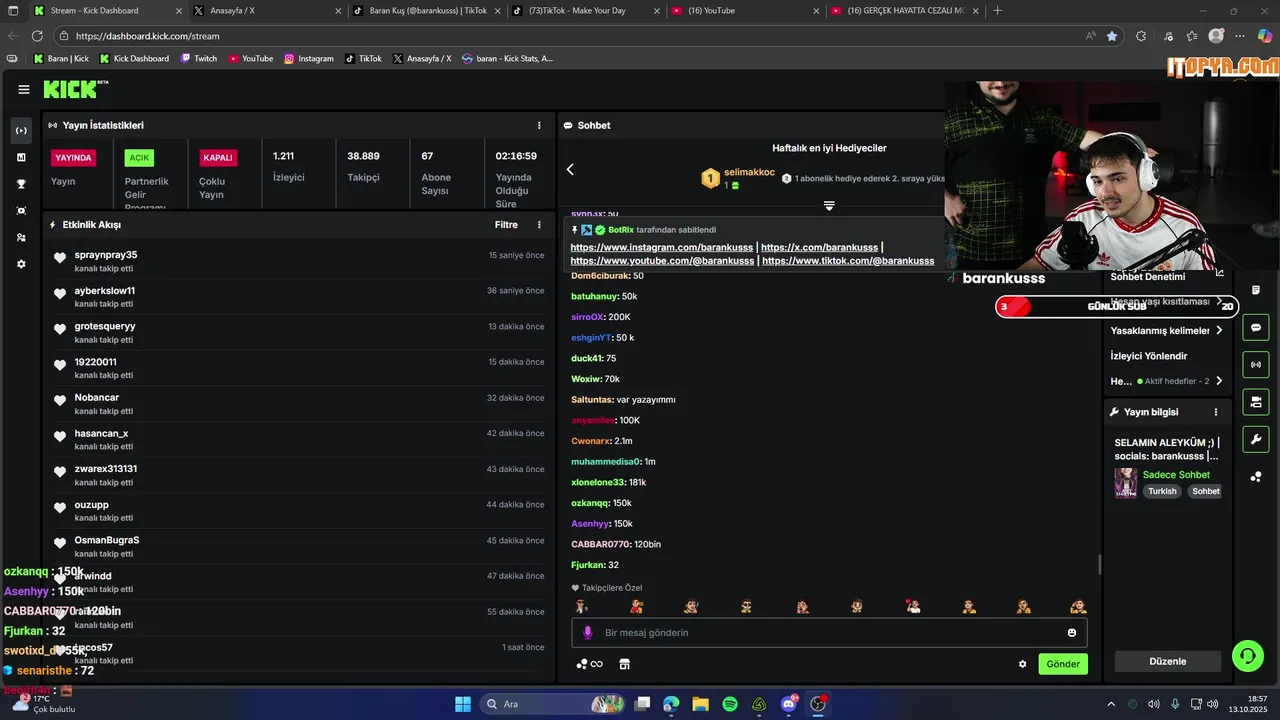This screenshot has width=1280, height=720.
Task: Open the trophy achievements sidebar icon
Action: [x=21, y=184]
